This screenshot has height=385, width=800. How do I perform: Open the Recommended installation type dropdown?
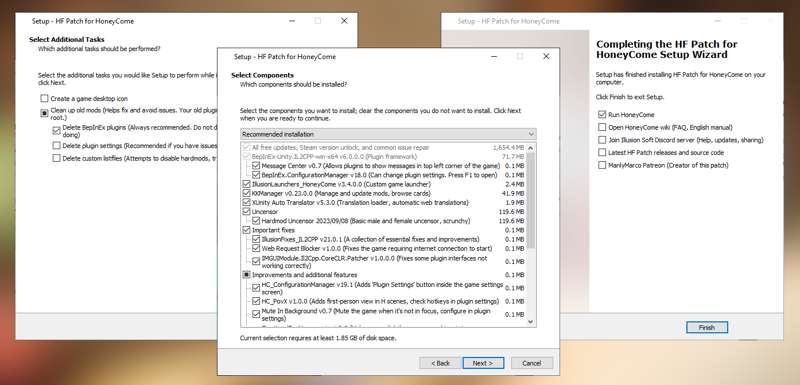pos(388,134)
